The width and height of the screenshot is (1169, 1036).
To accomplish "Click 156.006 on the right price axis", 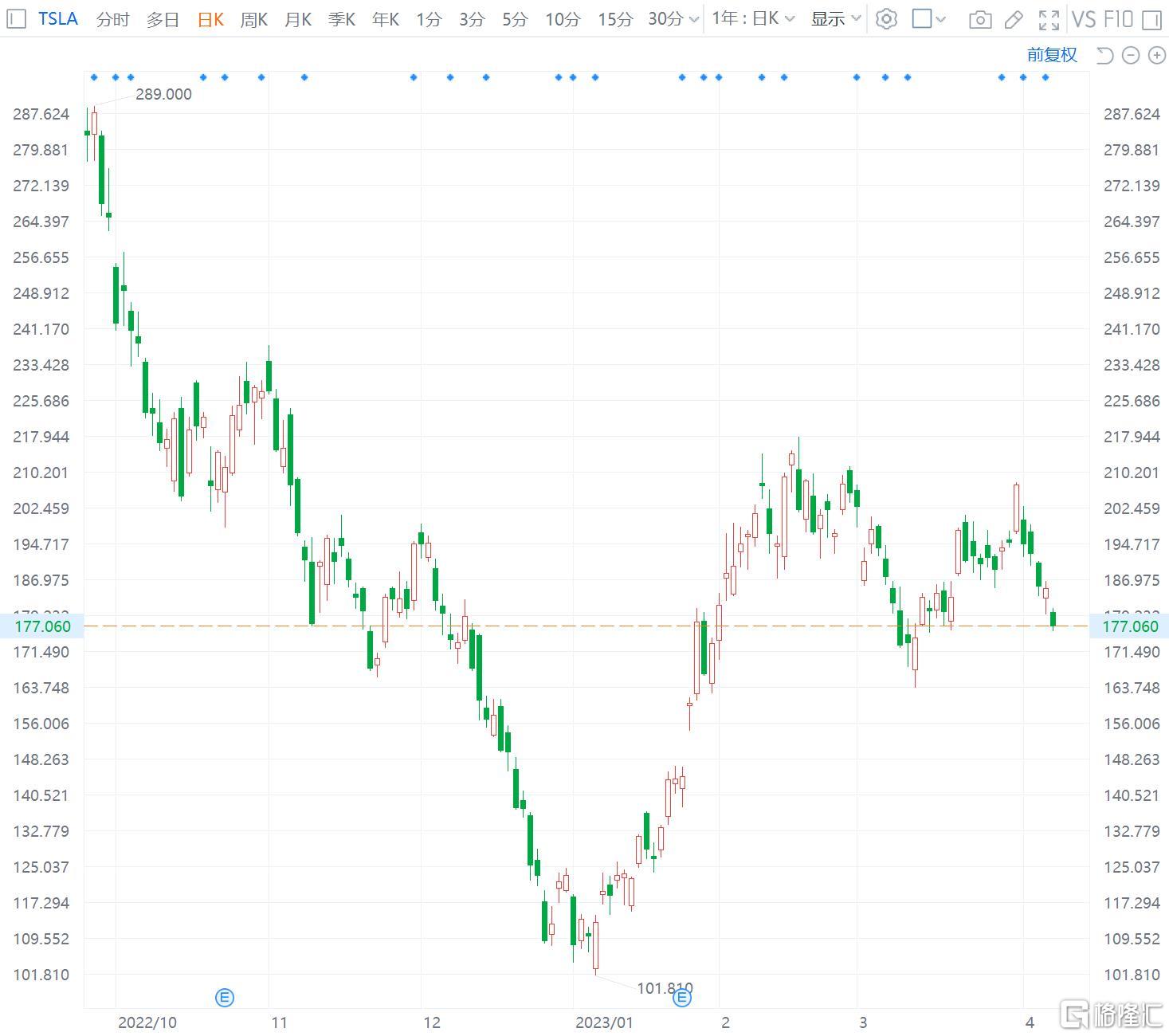I will pos(1132,724).
